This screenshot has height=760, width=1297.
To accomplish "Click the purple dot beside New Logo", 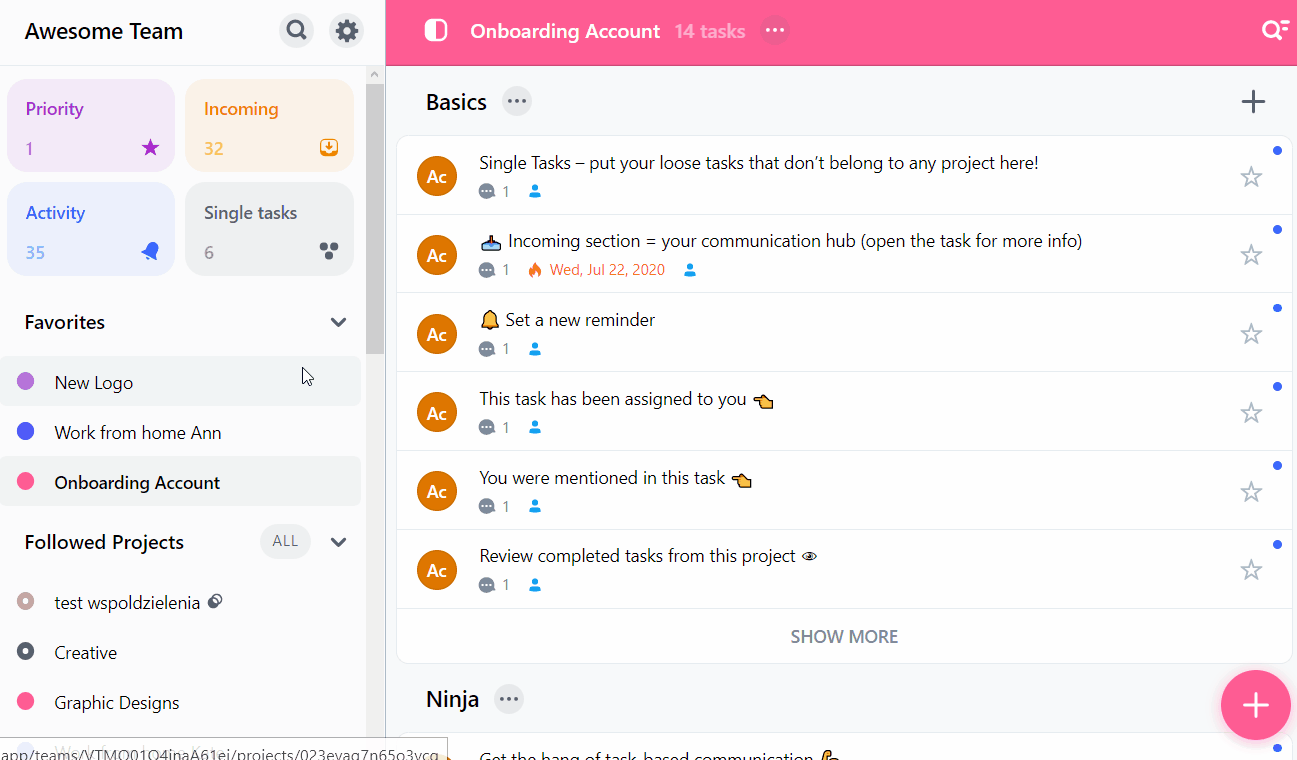I will pyautogui.click(x=26, y=381).
